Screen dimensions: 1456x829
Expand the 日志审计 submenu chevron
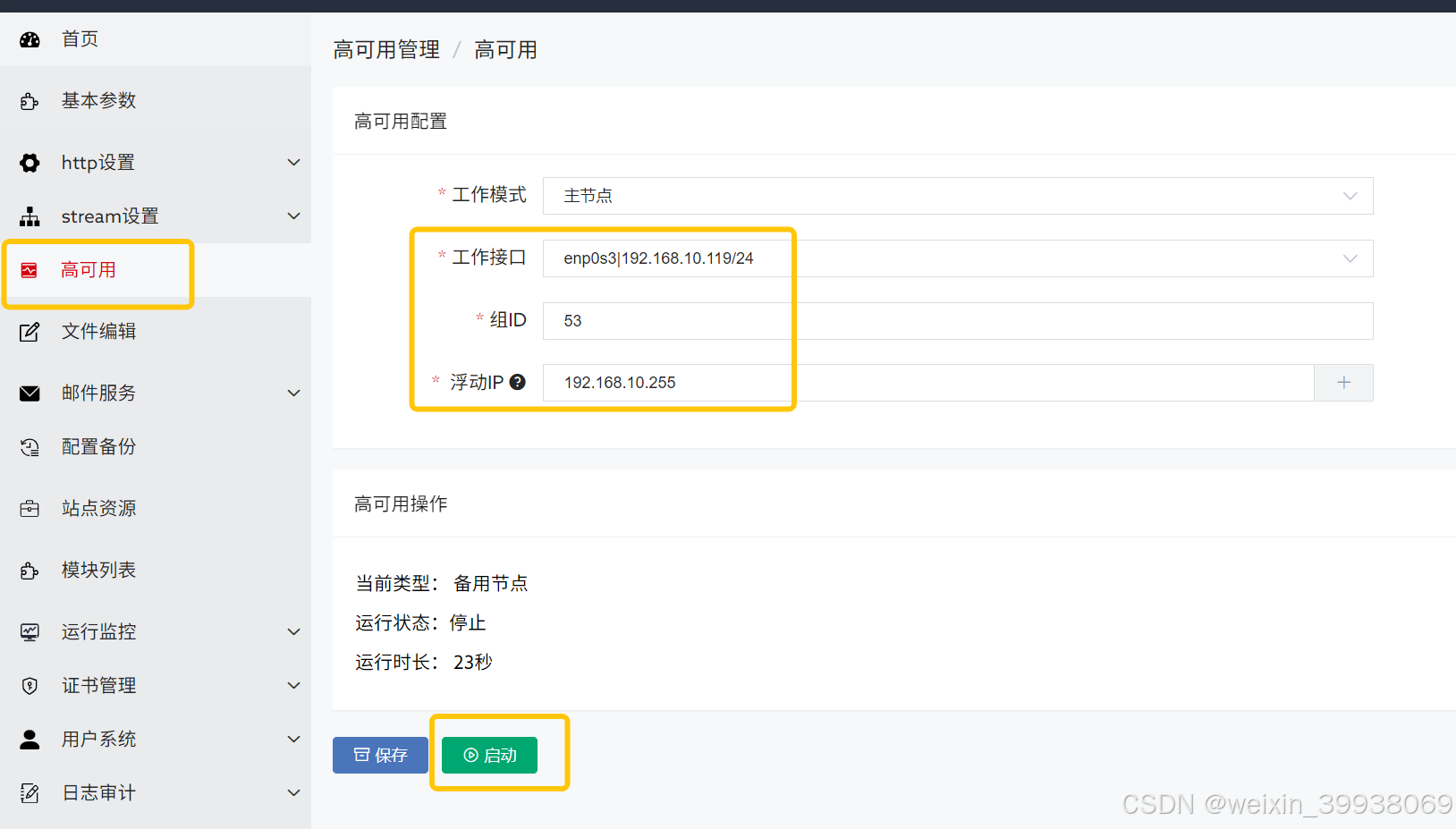(293, 793)
